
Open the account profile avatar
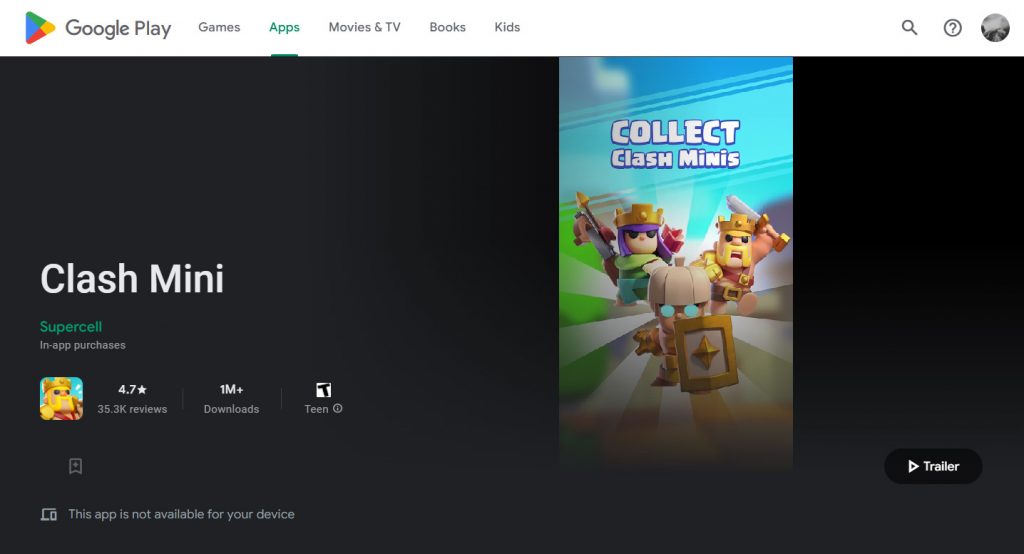click(x=995, y=28)
